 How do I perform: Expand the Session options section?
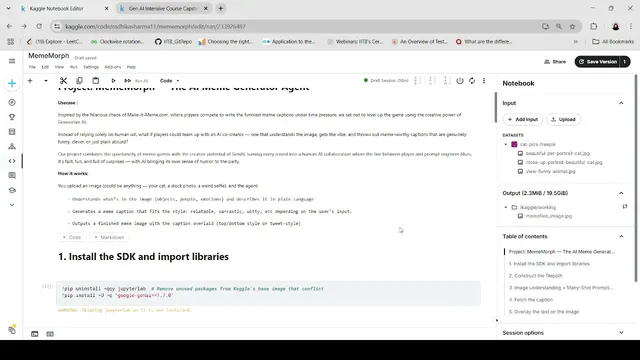click(x=621, y=333)
